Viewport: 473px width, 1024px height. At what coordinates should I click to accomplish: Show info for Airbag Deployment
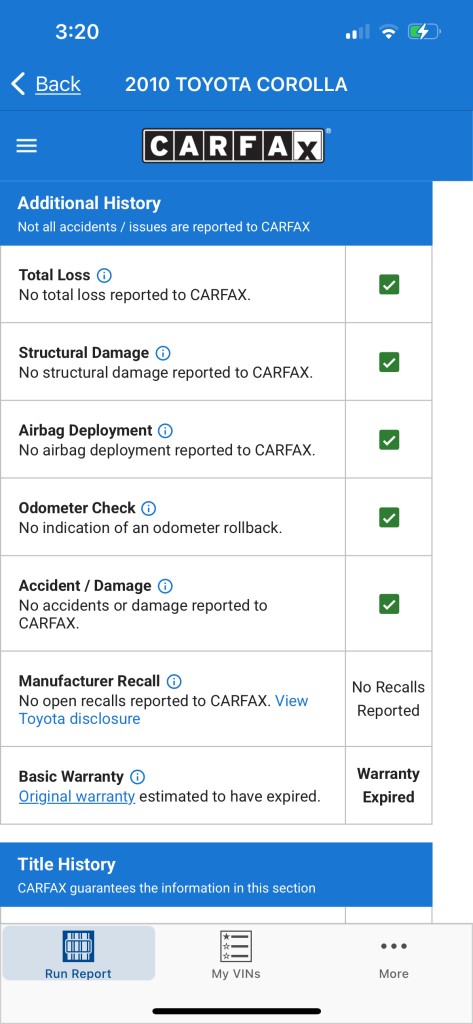click(x=165, y=430)
